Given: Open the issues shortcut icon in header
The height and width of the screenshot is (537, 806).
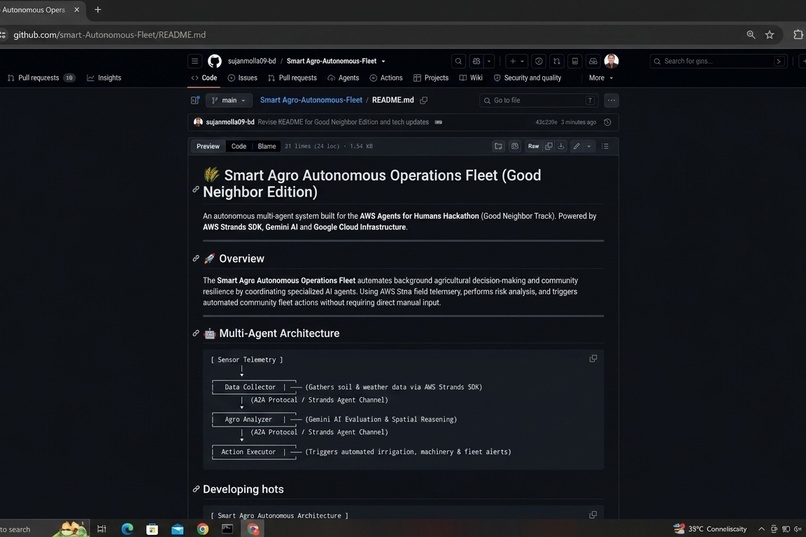Looking at the screenshot, I should click(x=538, y=61).
